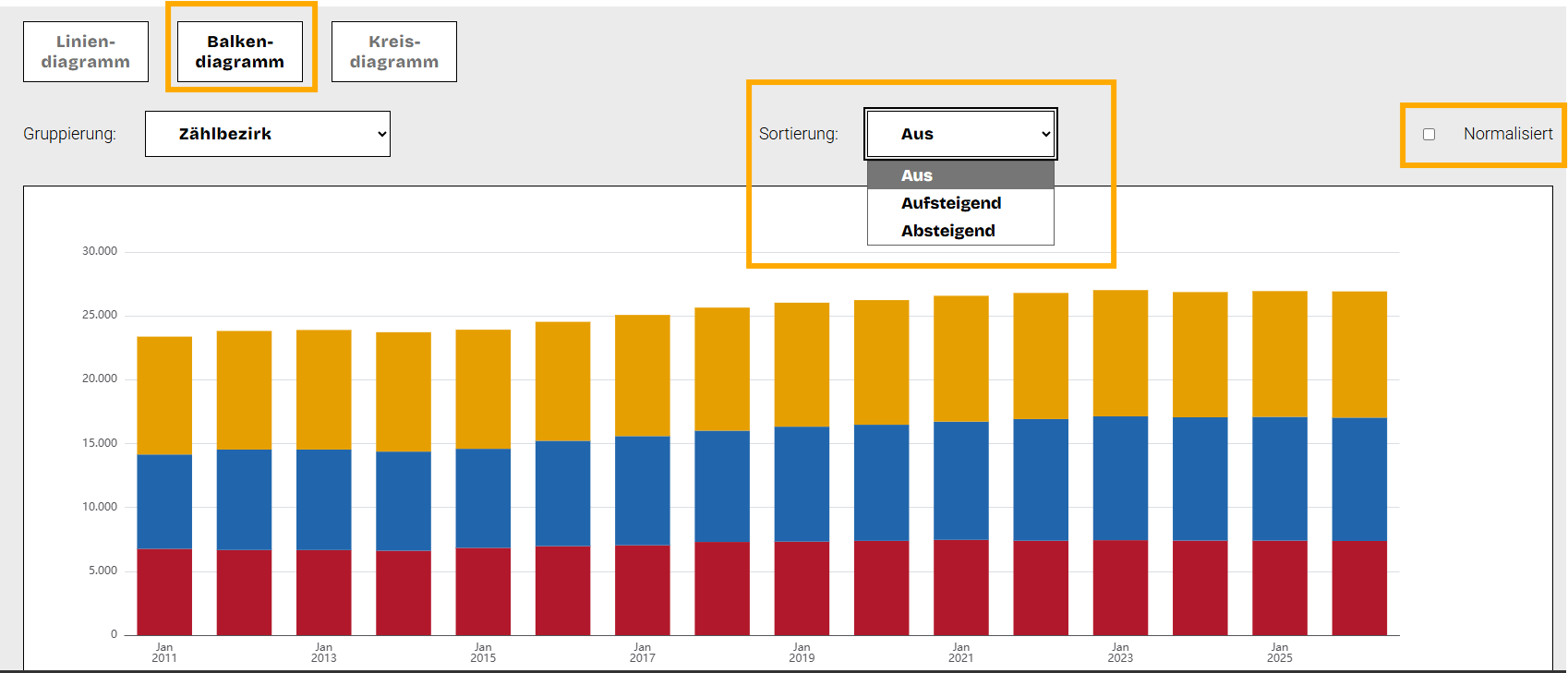Click the Jan 2023 x-axis label
This screenshot has width=1568, height=673.
point(1120,653)
